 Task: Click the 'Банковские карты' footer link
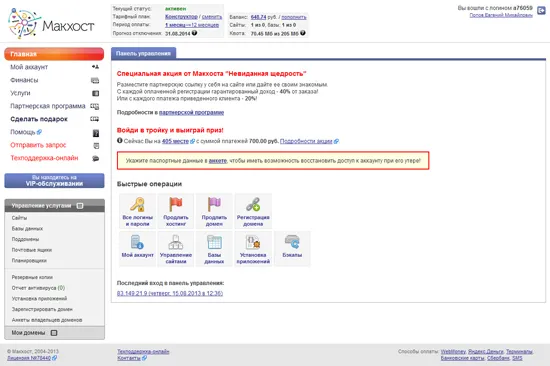tap(463, 358)
